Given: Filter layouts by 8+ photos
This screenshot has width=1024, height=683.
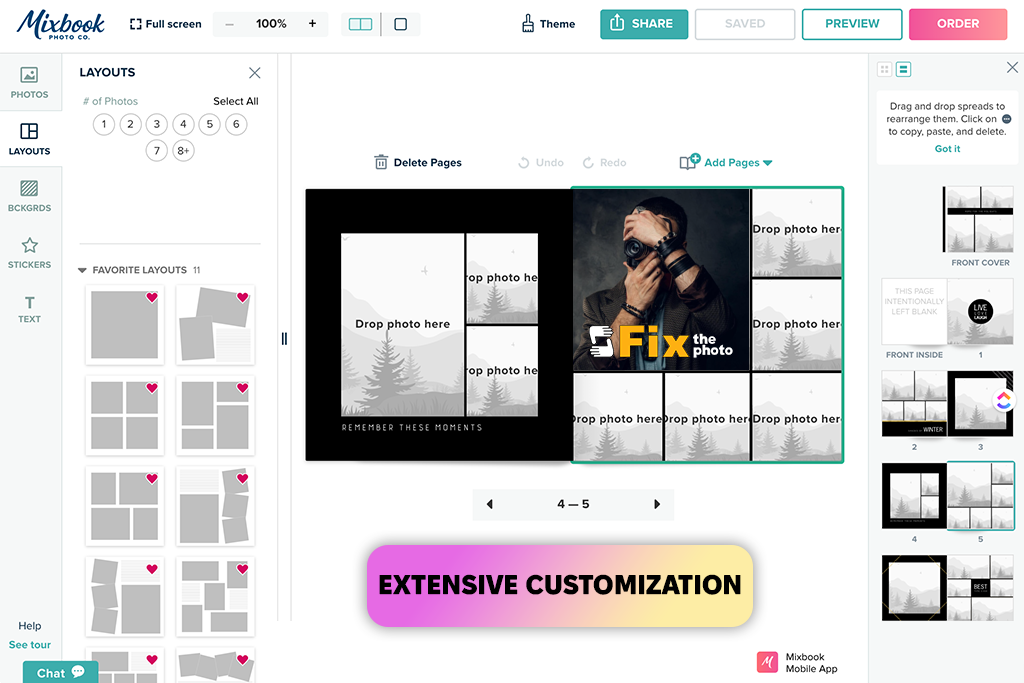Looking at the screenshot, I should point(184,151).
